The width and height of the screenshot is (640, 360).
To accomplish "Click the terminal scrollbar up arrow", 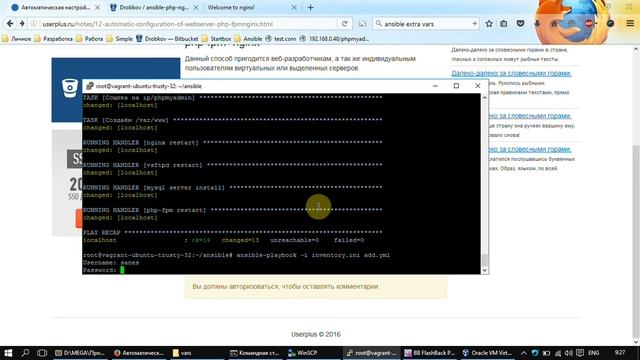I will click(484, 98).
